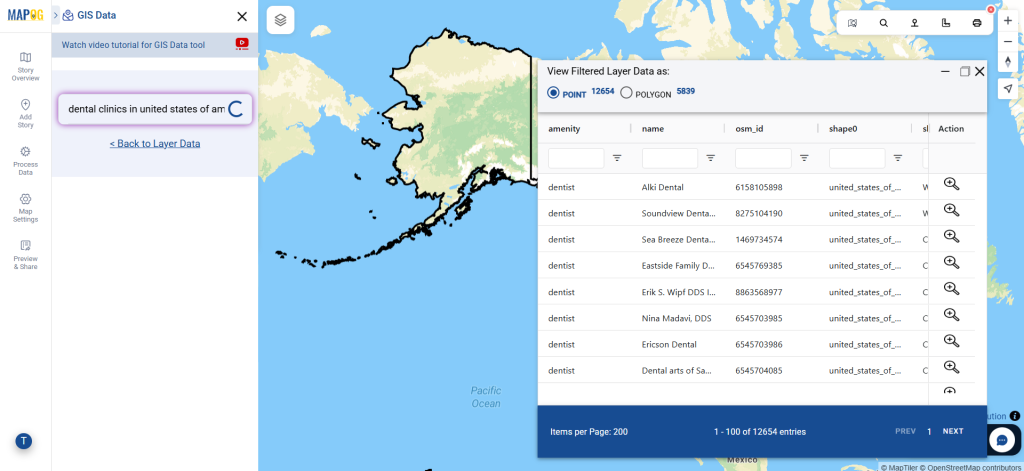Open filter options for name column
The image size is (1024, 471).
point(711,158)
